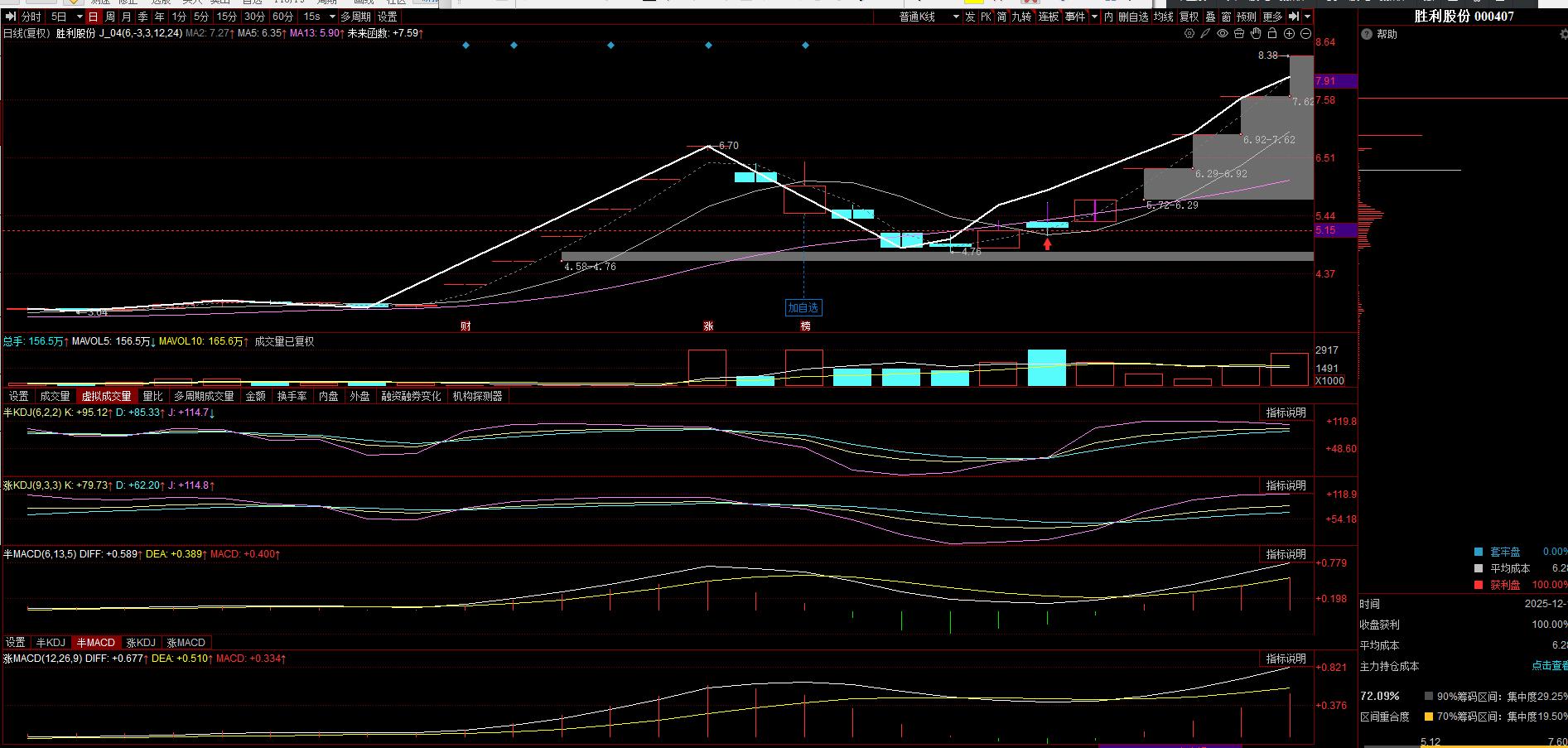Image resolution: width=1568 pixels, height=748 pixels.
Task: Click the 加自选 label on chart
Action: pyautogui.click(x=803, y=307)
